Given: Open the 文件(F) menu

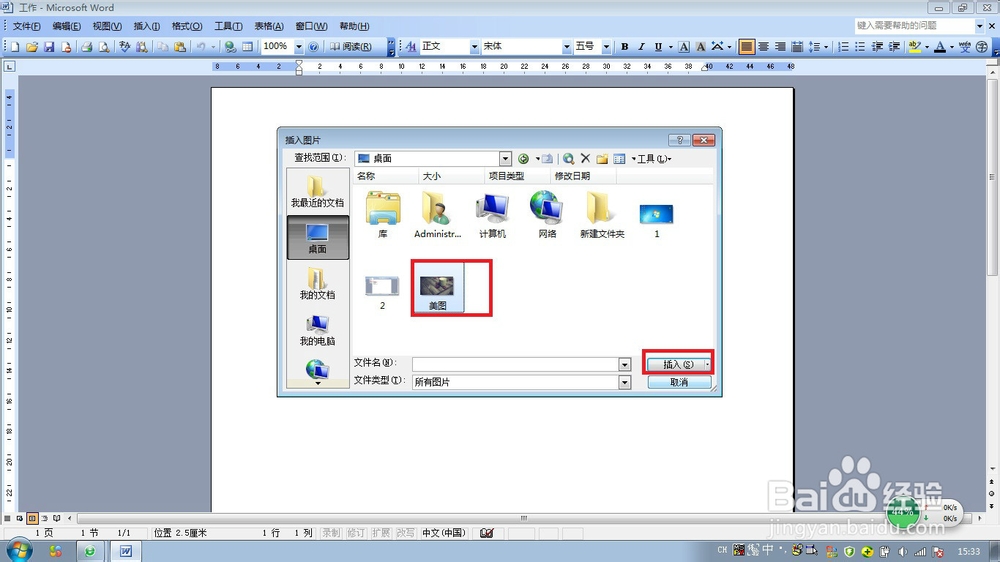Looking at the screenshot, I should pos(27,26).
